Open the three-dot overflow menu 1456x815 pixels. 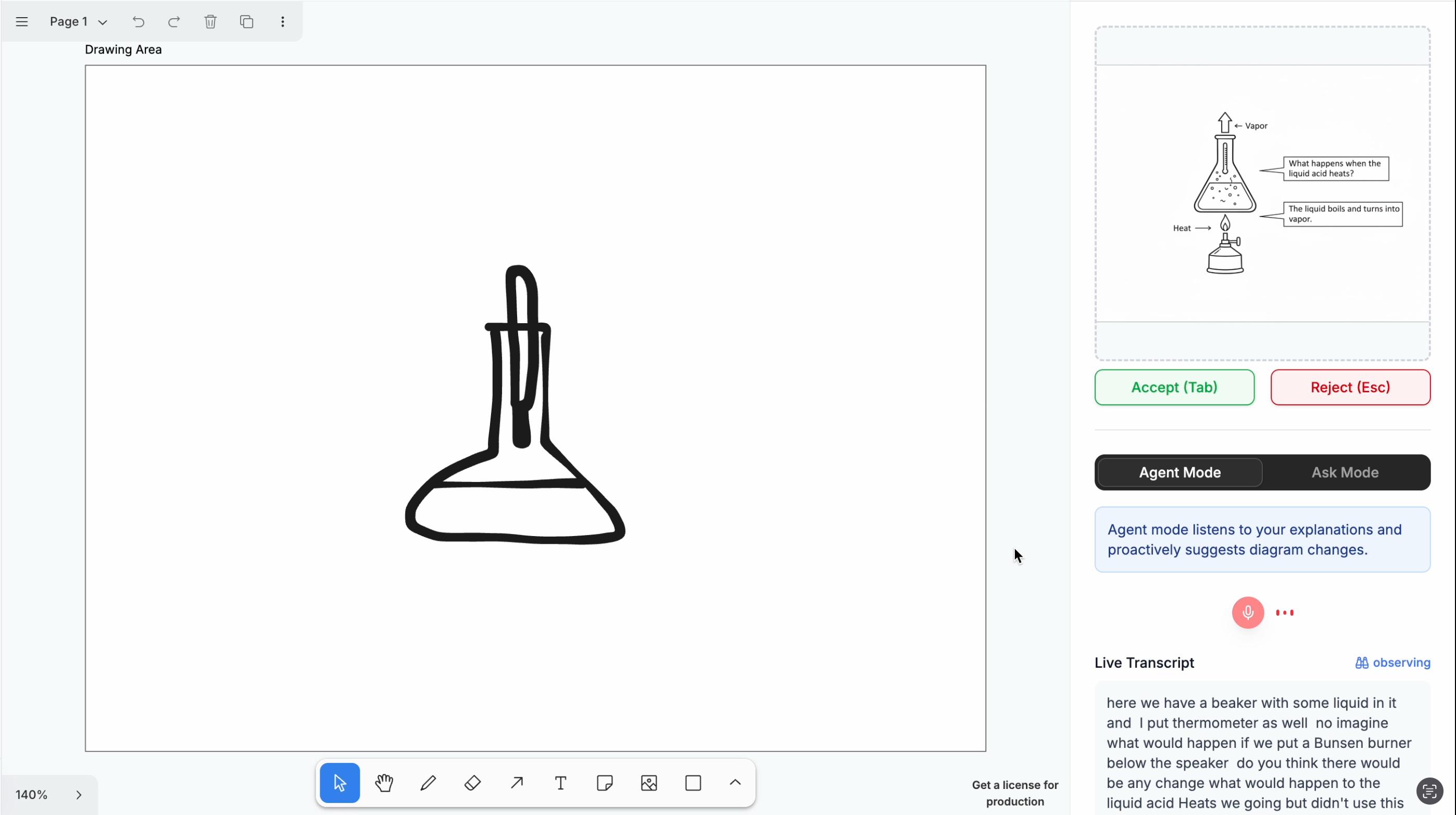[x=283, y=22]
